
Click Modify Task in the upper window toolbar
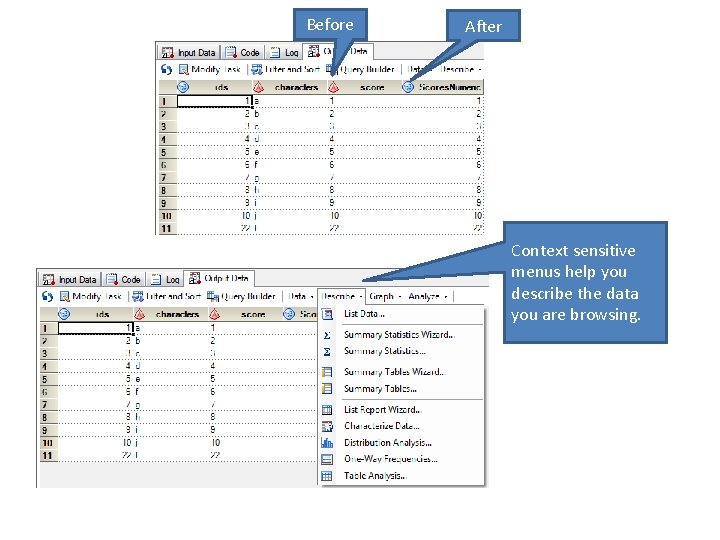[x=210, y=69]
